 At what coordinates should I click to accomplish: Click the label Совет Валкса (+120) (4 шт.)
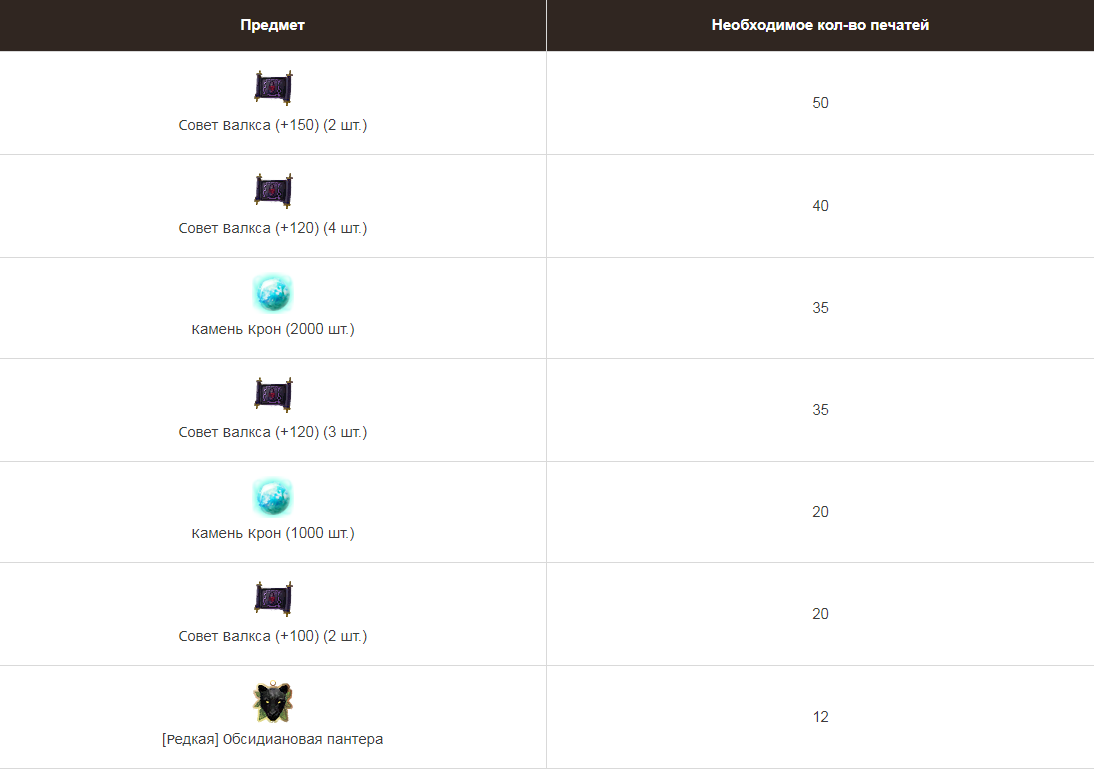click(x=273, y=228)
